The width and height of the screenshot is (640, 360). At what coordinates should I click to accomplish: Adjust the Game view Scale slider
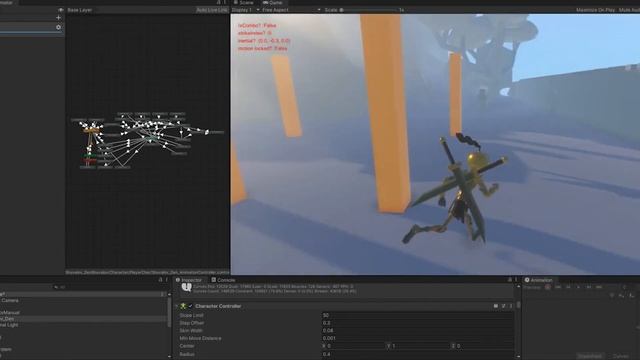click(369, 10)
